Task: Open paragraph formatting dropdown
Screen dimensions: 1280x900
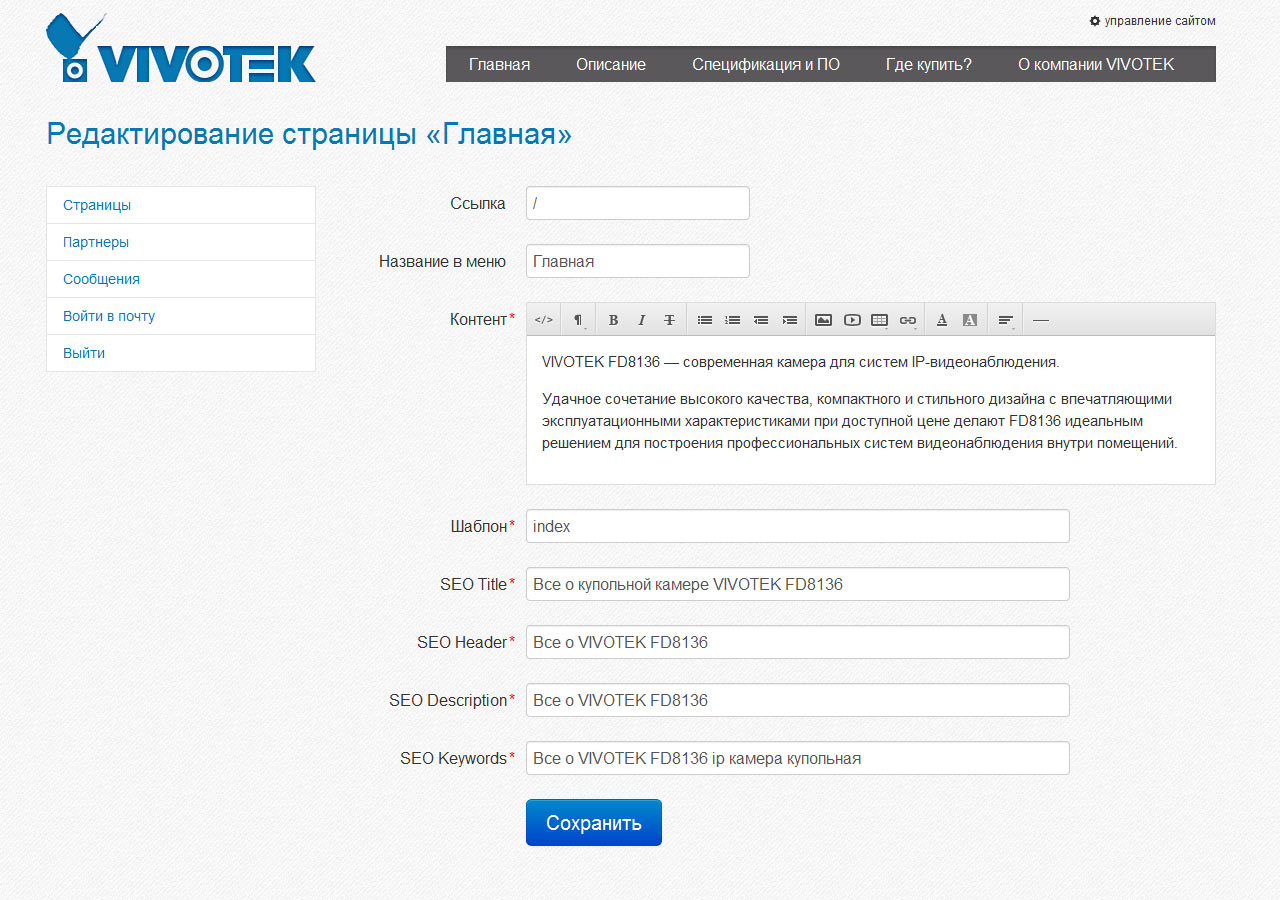Action: [x=578, y=320]
